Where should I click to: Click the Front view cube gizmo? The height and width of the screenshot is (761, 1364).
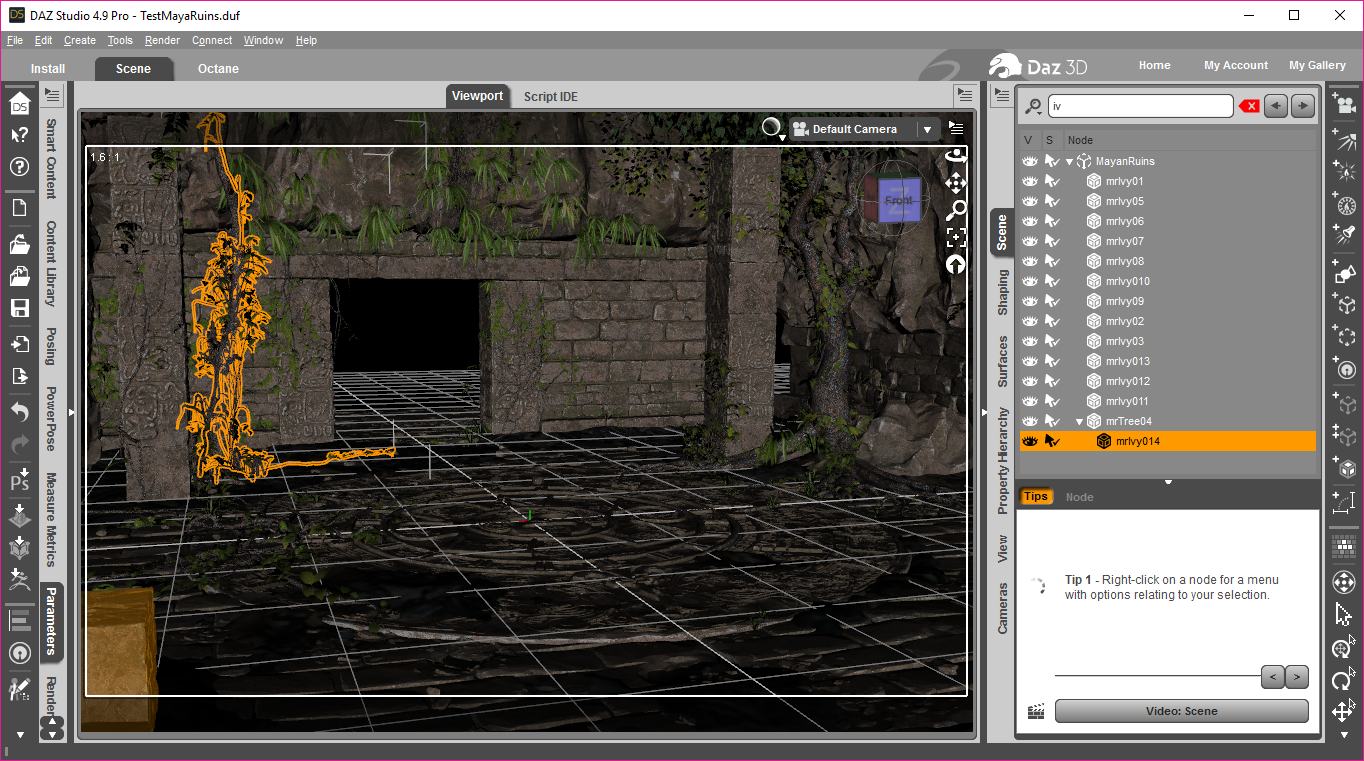[x=898, y=199]
